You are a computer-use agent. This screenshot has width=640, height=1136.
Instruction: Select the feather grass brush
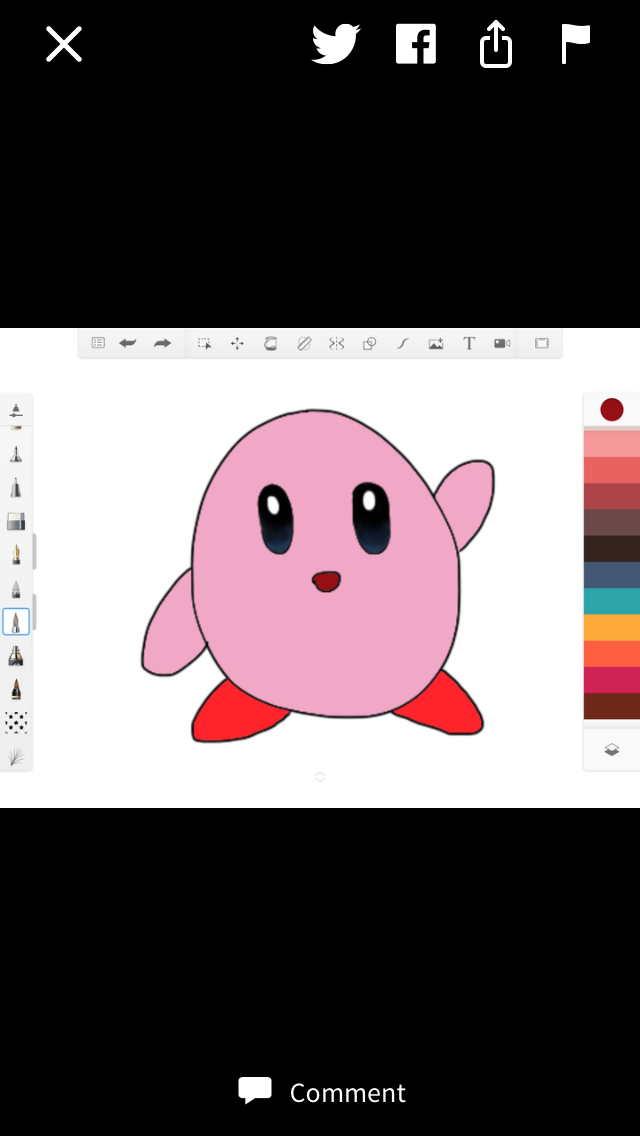click(16, 756)
